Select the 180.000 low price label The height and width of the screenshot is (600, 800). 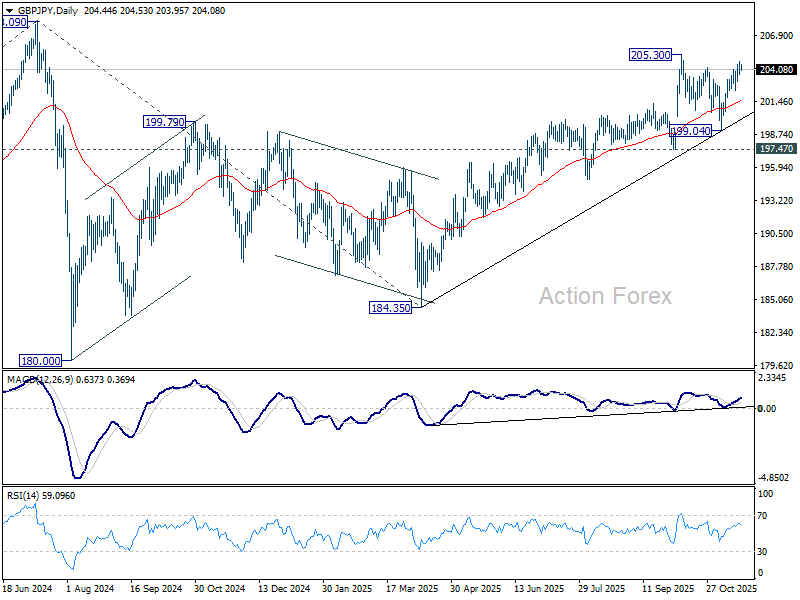[x=40, y=361]
